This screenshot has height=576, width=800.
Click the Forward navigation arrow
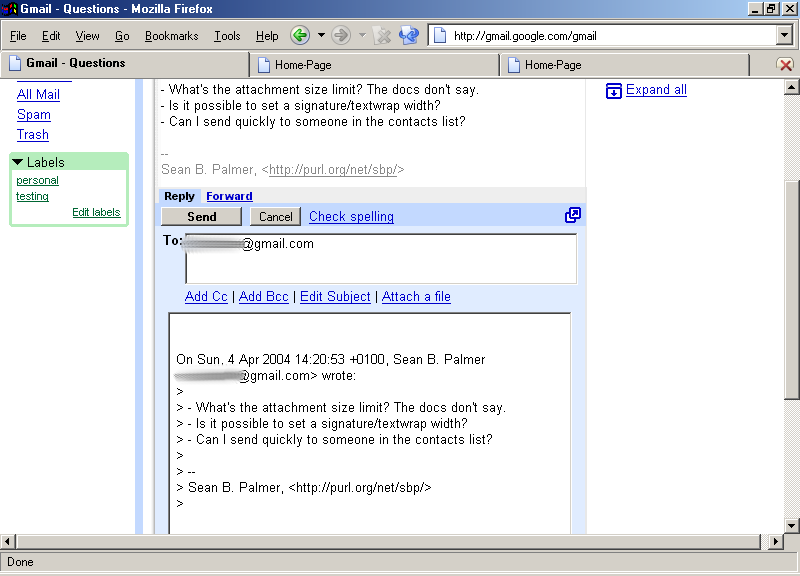(341, 36)
